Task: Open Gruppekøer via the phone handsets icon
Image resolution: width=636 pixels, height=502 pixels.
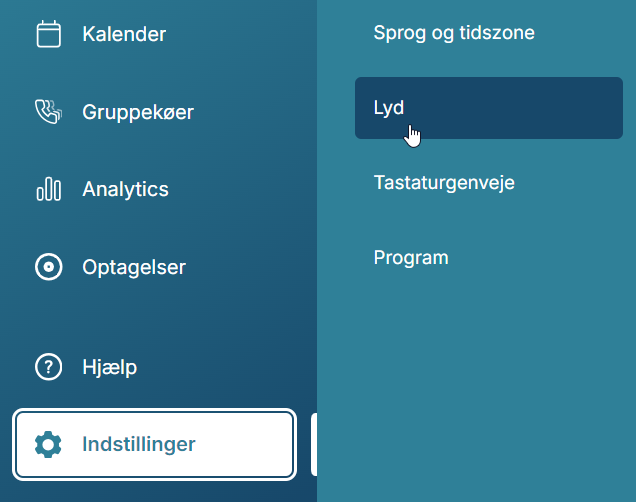Action: (x=49, y=112)
